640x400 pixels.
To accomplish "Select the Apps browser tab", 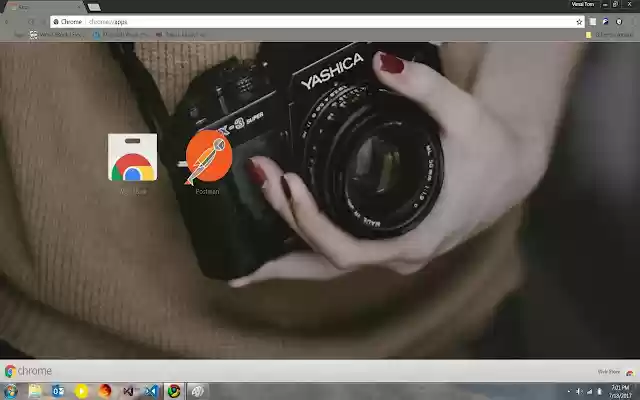I will click(x=44, y=7).
